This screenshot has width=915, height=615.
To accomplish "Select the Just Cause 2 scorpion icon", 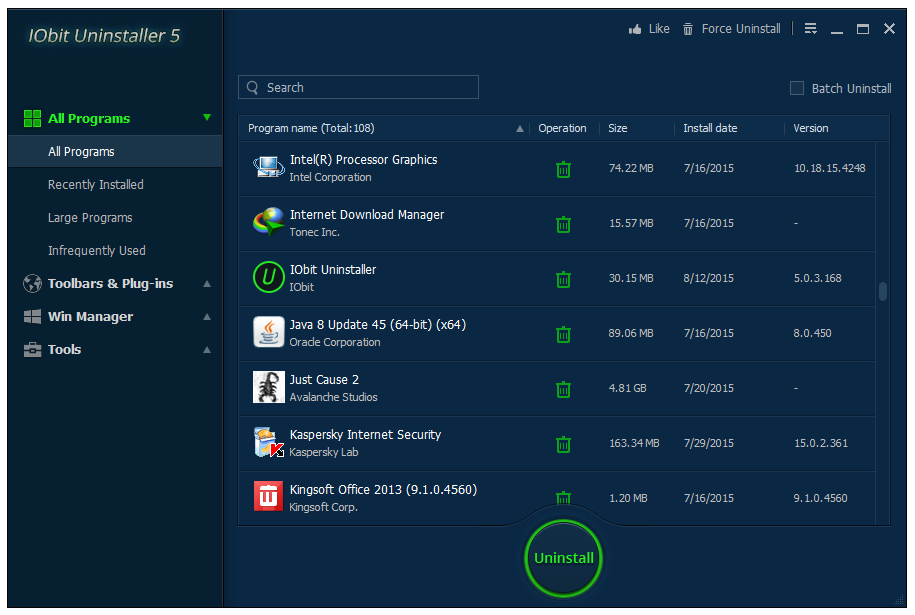I will (x=268, y=387).
